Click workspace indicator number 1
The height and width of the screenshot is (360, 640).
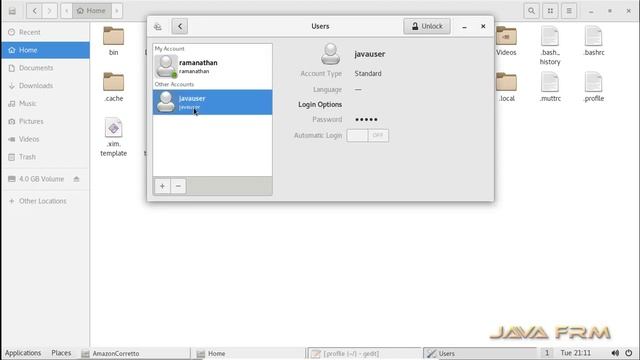click(547, 353)
